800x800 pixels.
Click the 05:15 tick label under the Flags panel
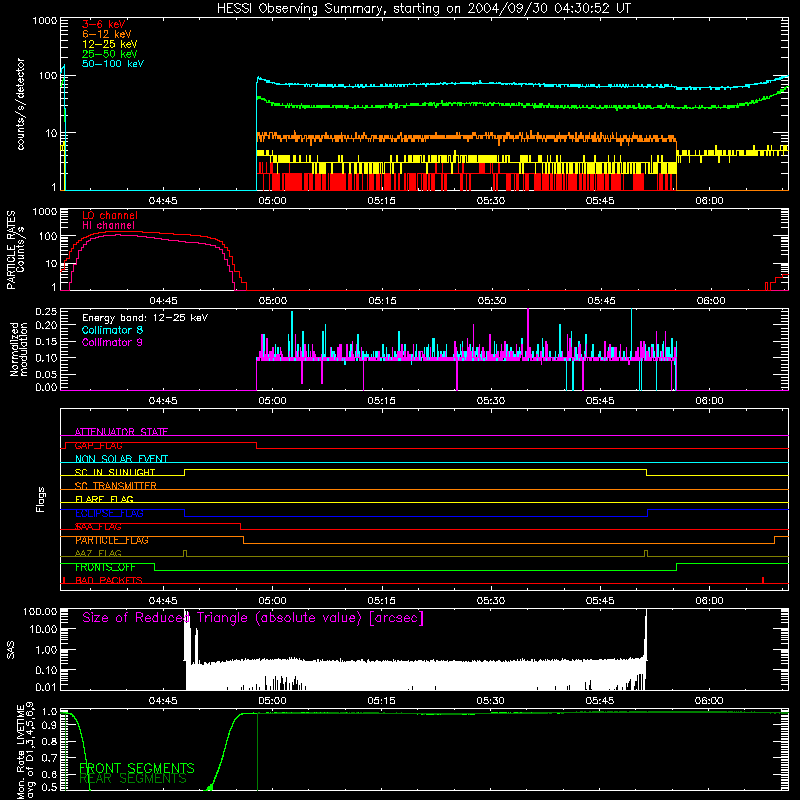(381, 601)
